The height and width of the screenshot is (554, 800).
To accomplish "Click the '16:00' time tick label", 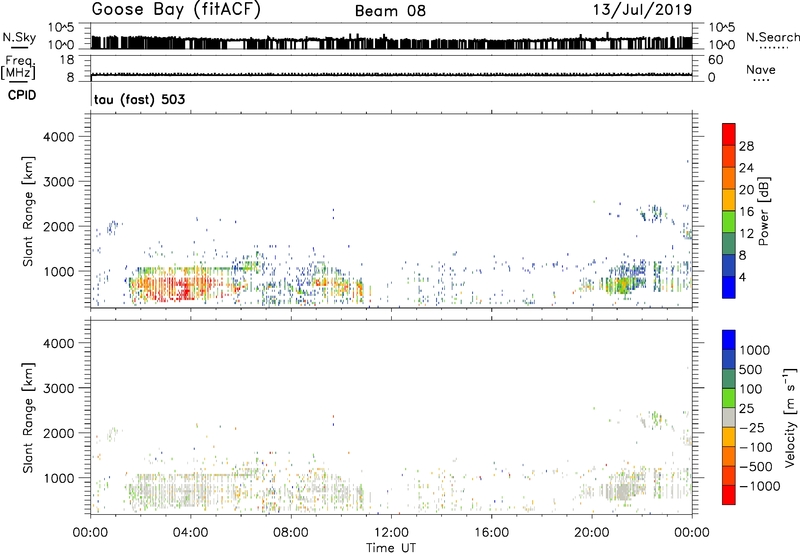I will click(491, 533).
